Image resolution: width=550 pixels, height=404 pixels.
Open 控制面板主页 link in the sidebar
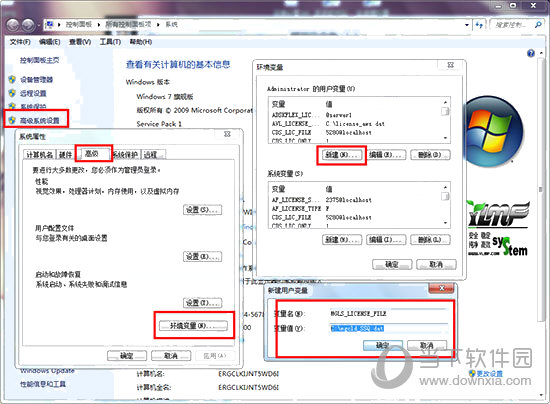[x=40, y=60]
